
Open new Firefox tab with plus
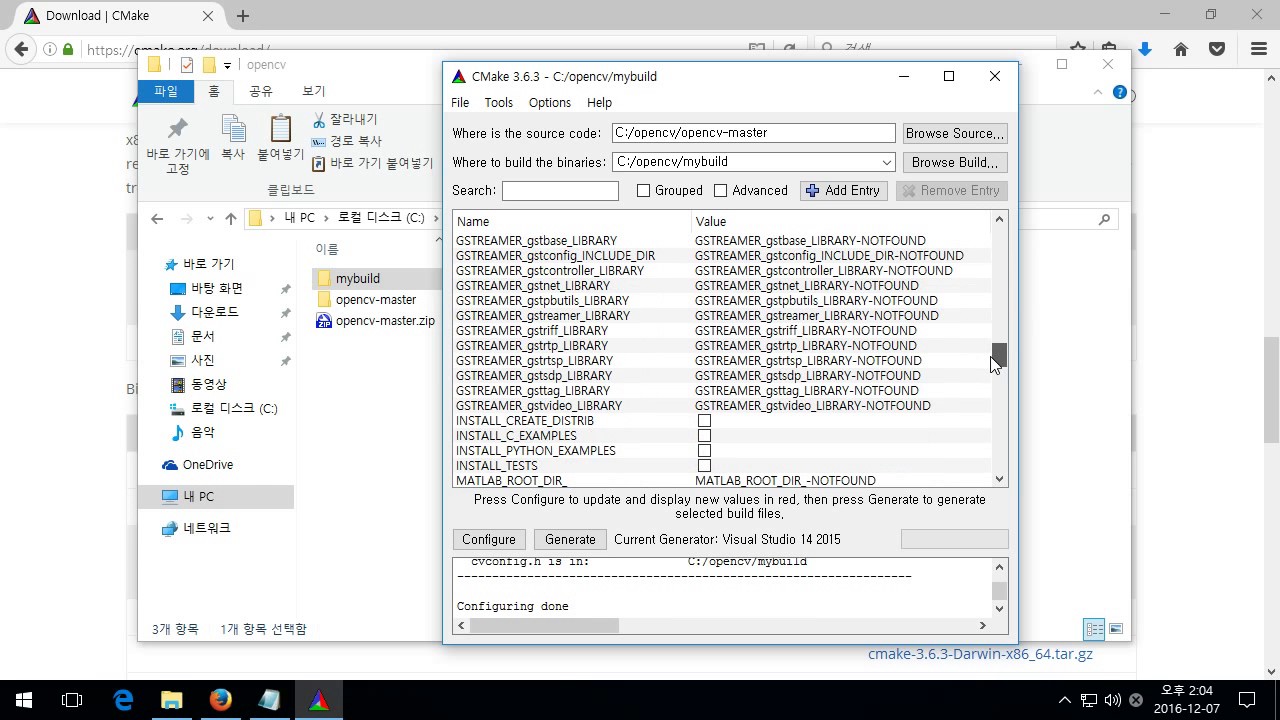243,16
